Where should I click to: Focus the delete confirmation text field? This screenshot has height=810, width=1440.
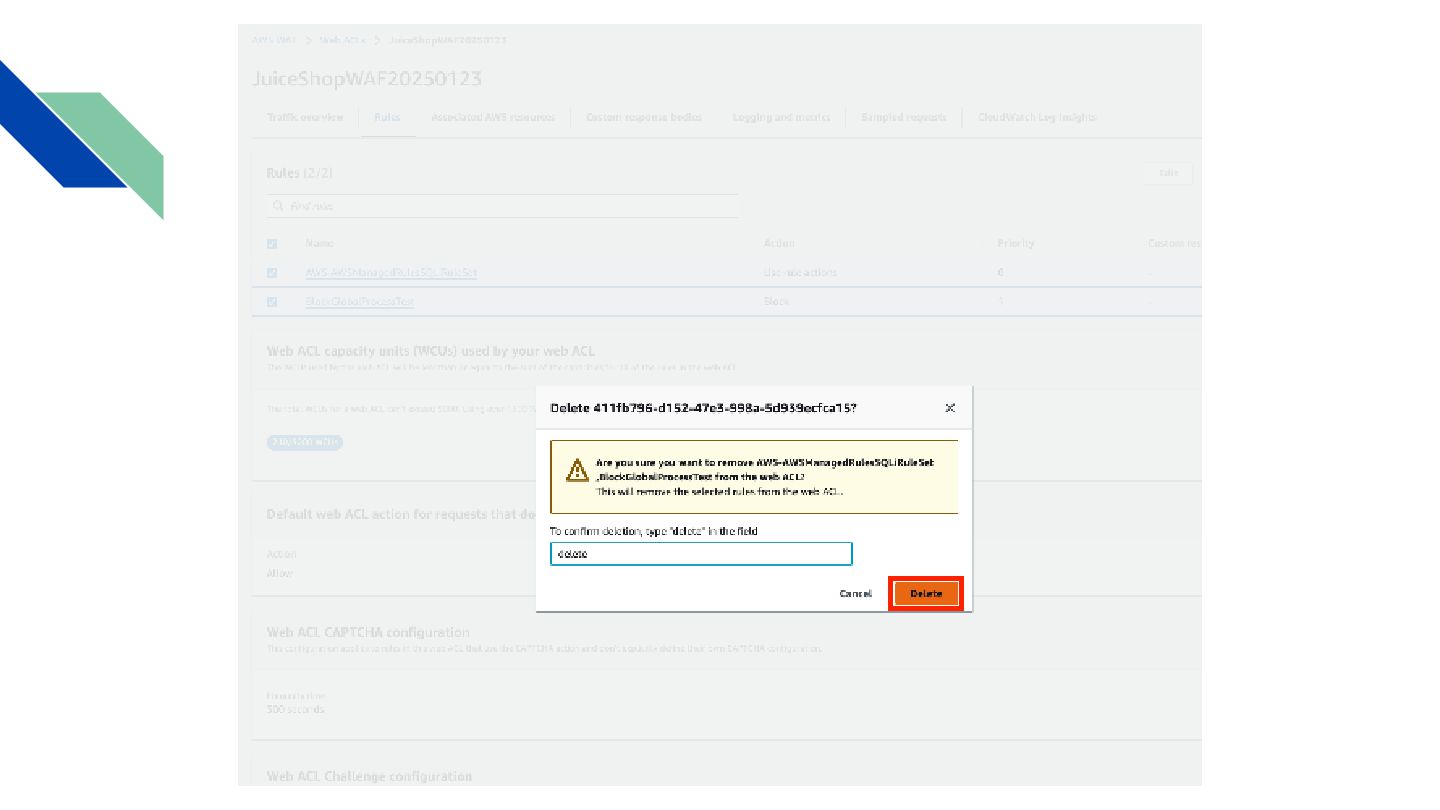pyautogui.click(x=701, y=554)
